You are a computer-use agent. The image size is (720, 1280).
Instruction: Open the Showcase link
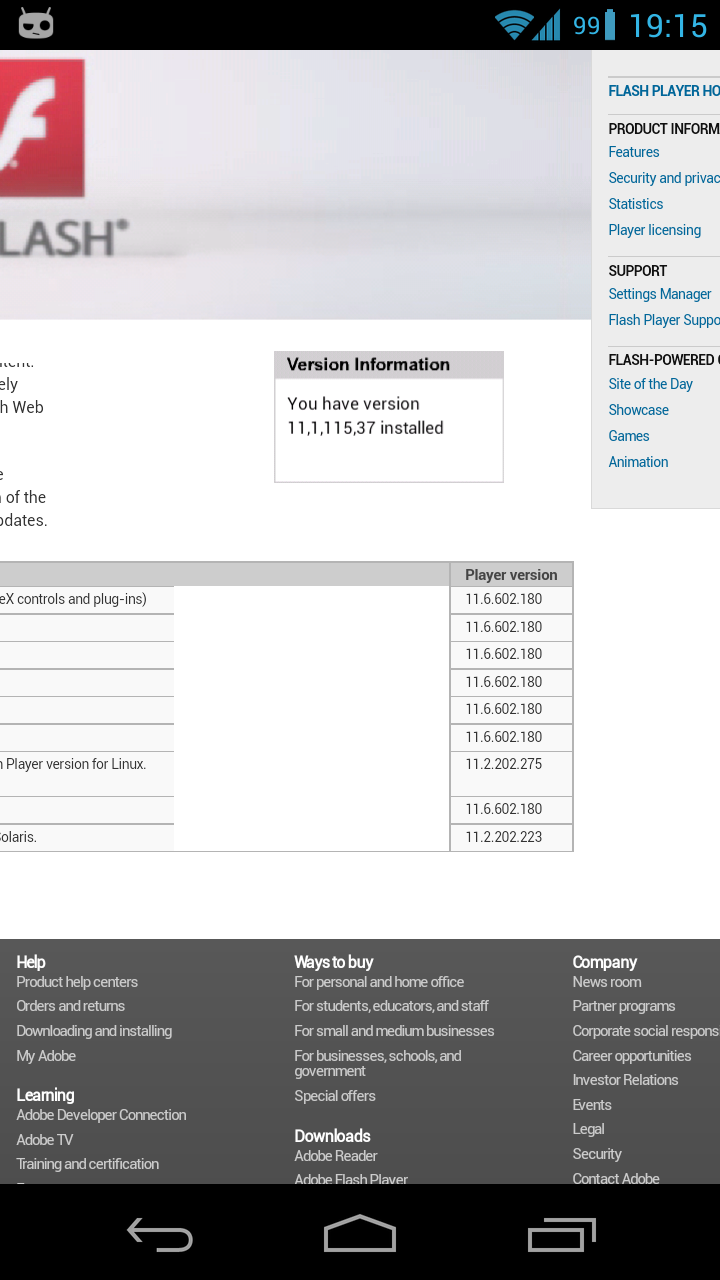pos(639,410)
